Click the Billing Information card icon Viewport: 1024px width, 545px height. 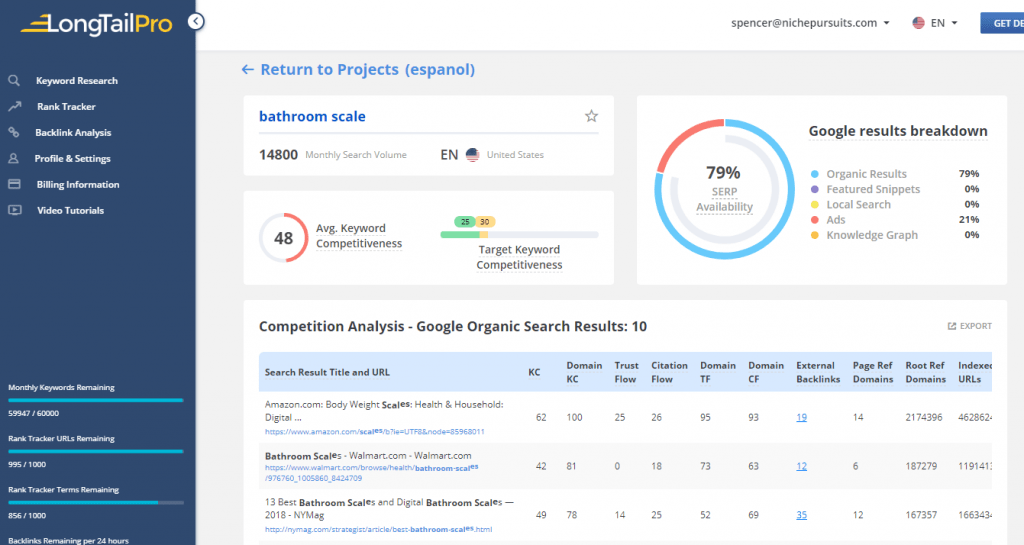pos(14,184)
